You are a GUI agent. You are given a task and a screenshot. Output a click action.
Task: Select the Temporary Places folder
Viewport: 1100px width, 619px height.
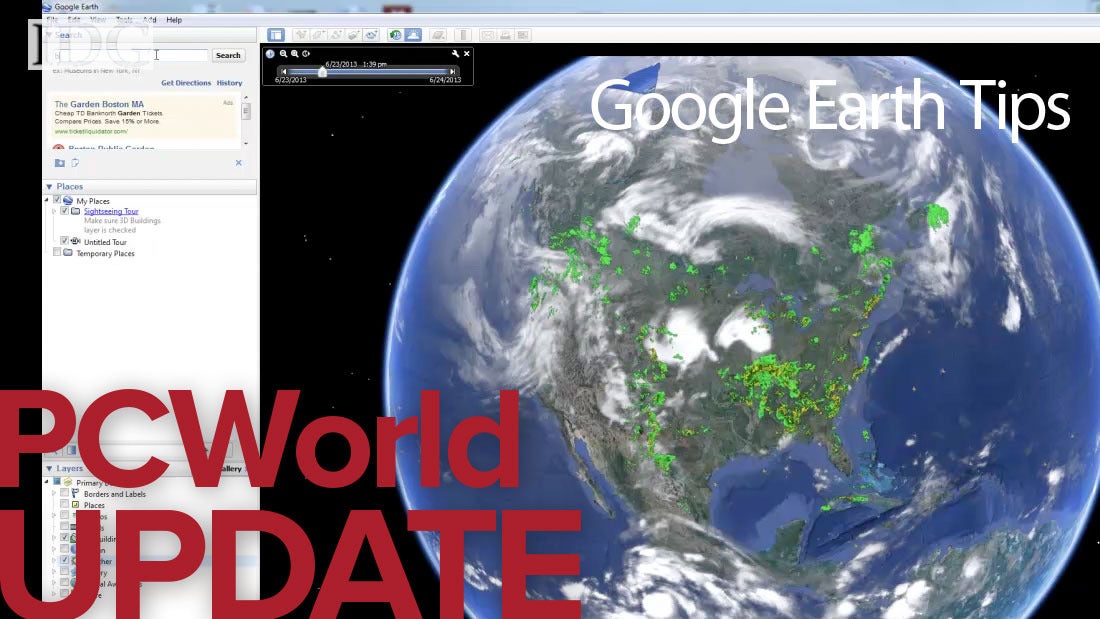105,253
